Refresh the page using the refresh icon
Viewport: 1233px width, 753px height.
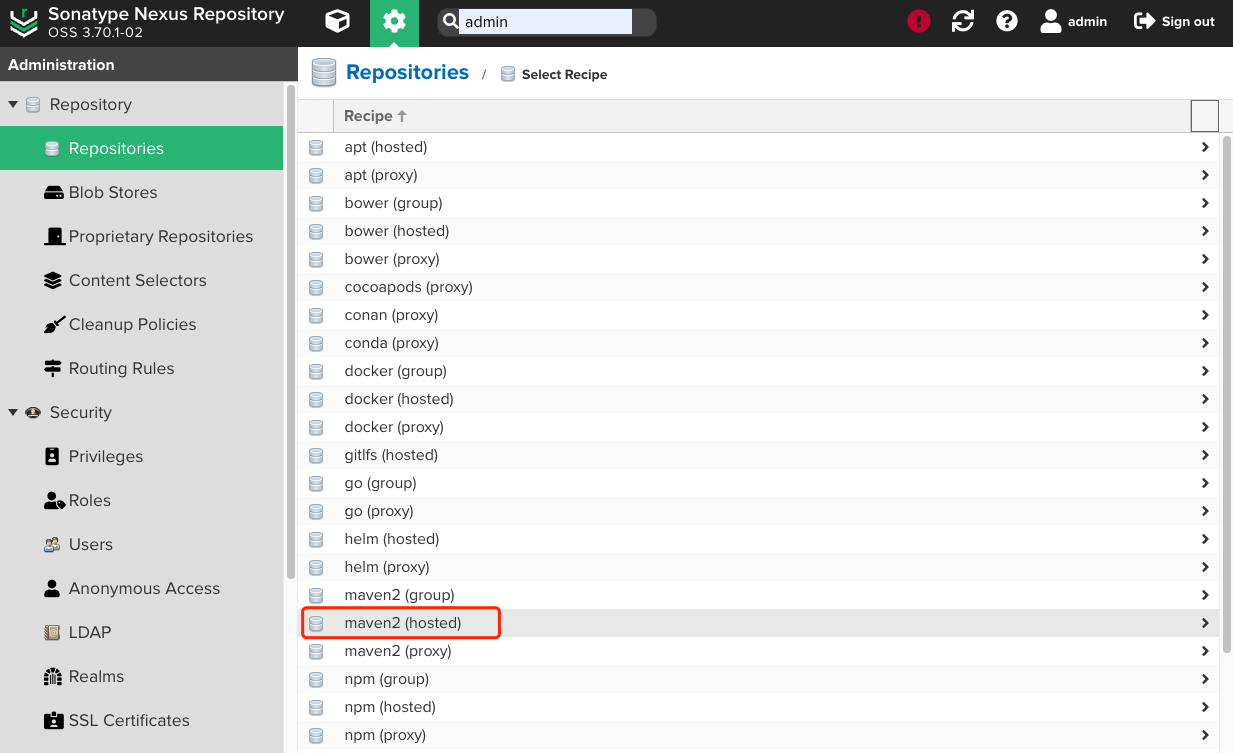pos(963,21)
